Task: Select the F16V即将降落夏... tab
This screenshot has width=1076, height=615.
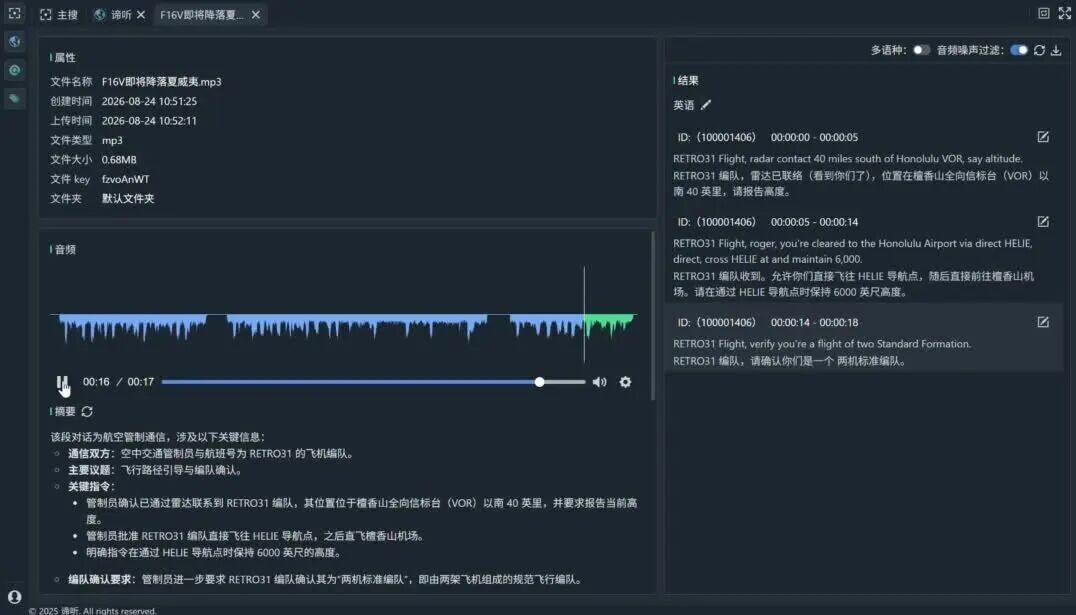Action: click(202, 14)
